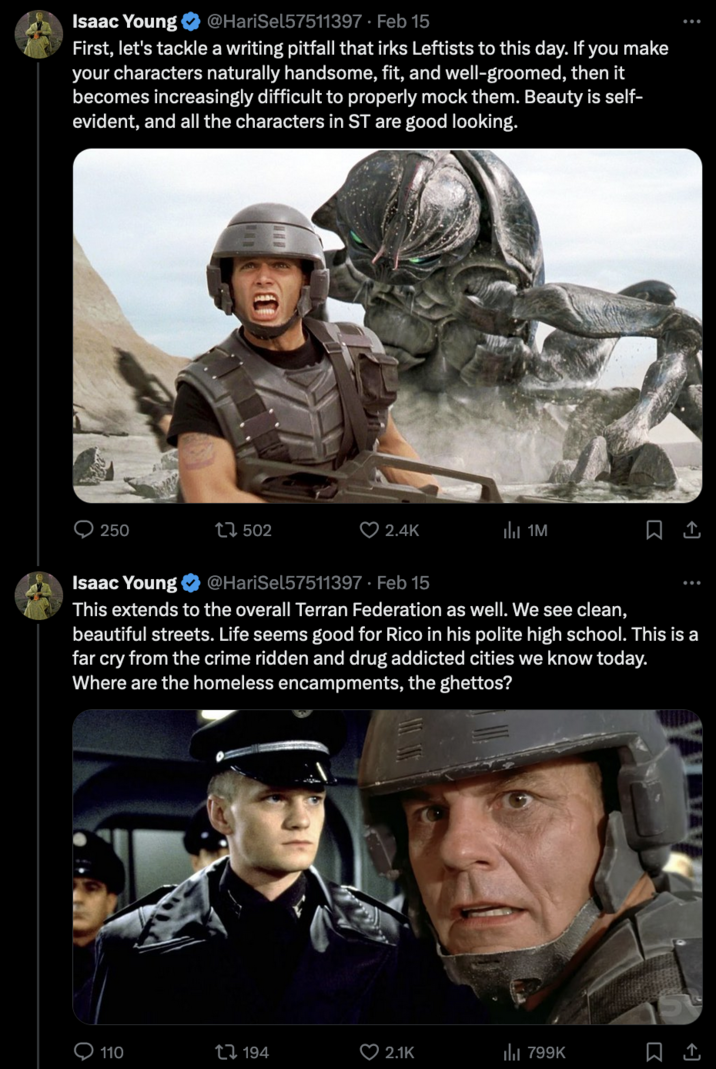The height and width of the screenshot is (1069, 716).
Task: Click Isaac Young's avatar on first tweet
Action: 38,34
